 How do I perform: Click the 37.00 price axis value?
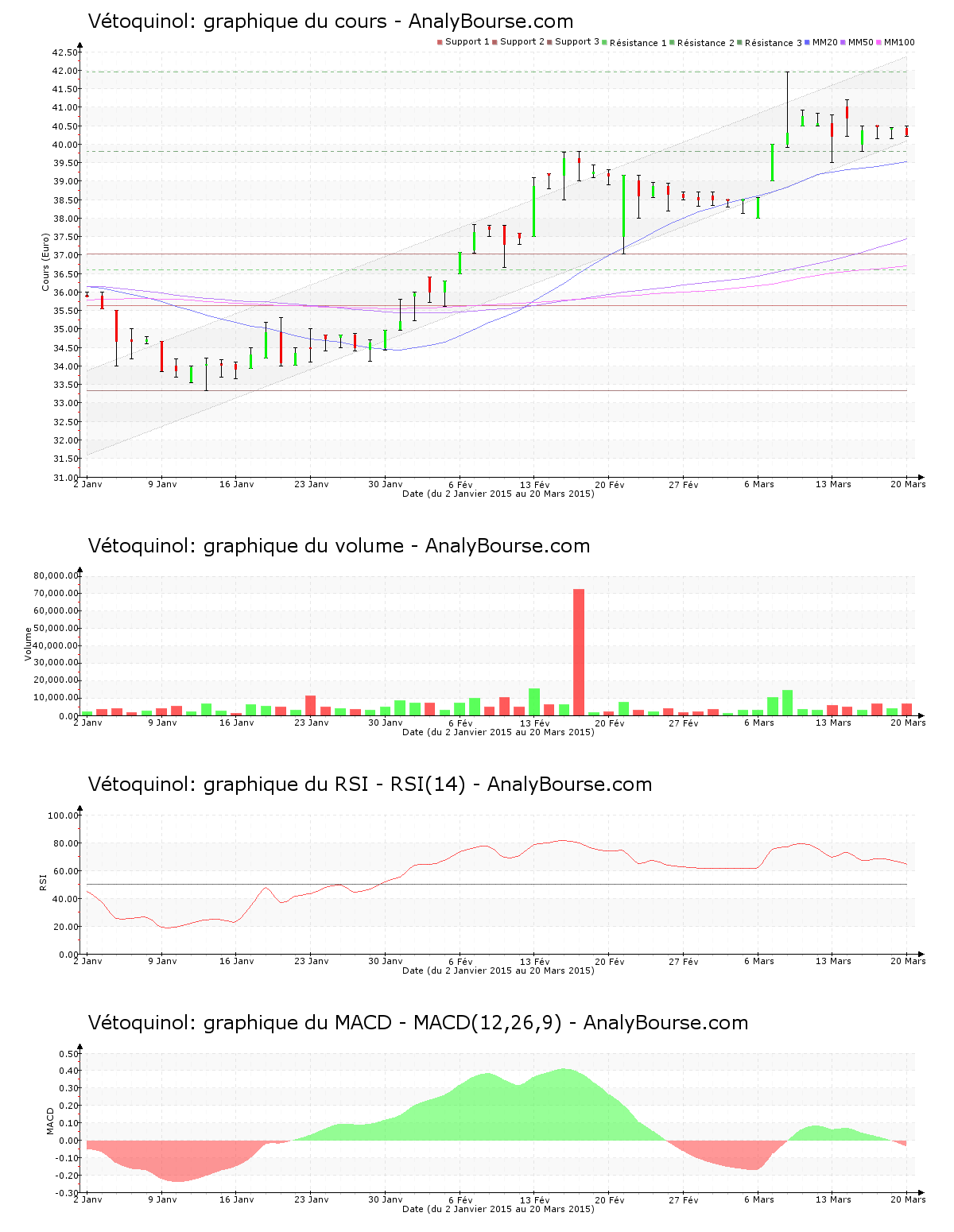(65, 255)
